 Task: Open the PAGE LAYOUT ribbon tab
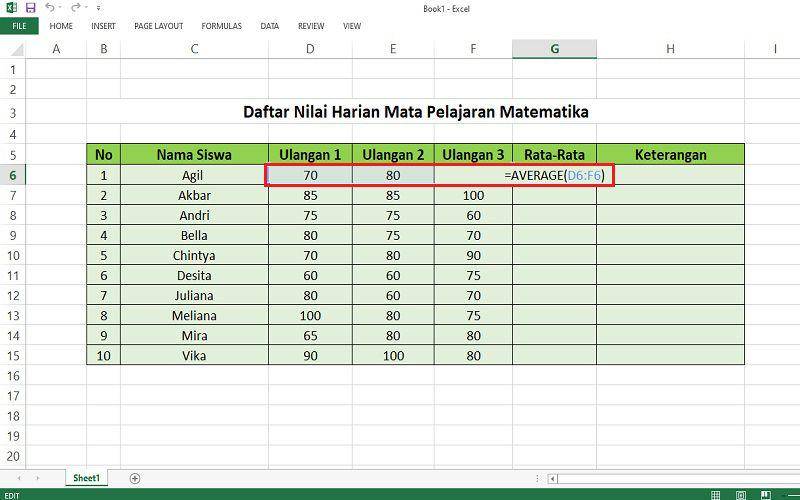pyautogui.click(x=159, y=26)
